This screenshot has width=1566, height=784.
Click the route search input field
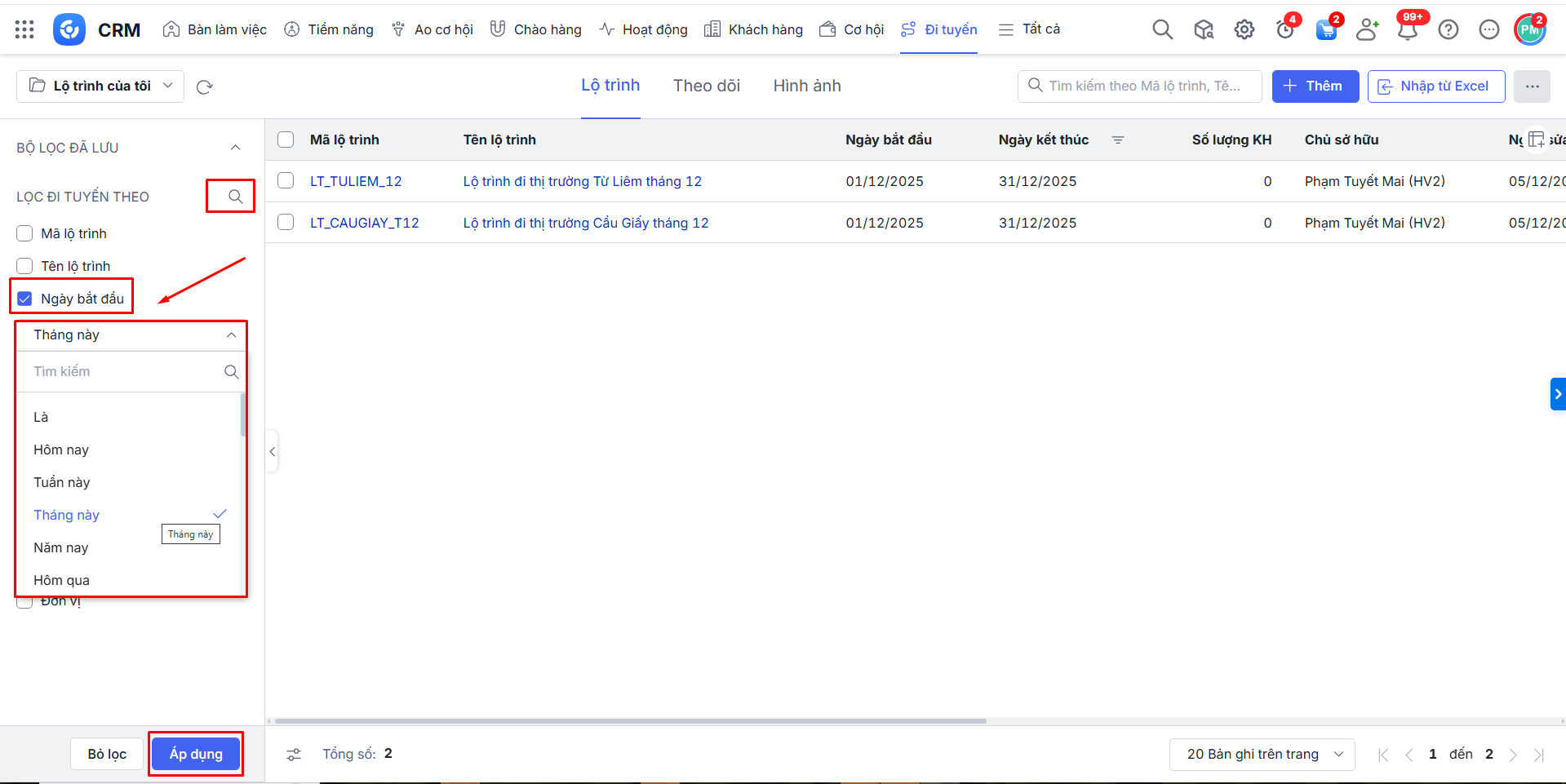pyautogui.click(x=1144, y=86)
